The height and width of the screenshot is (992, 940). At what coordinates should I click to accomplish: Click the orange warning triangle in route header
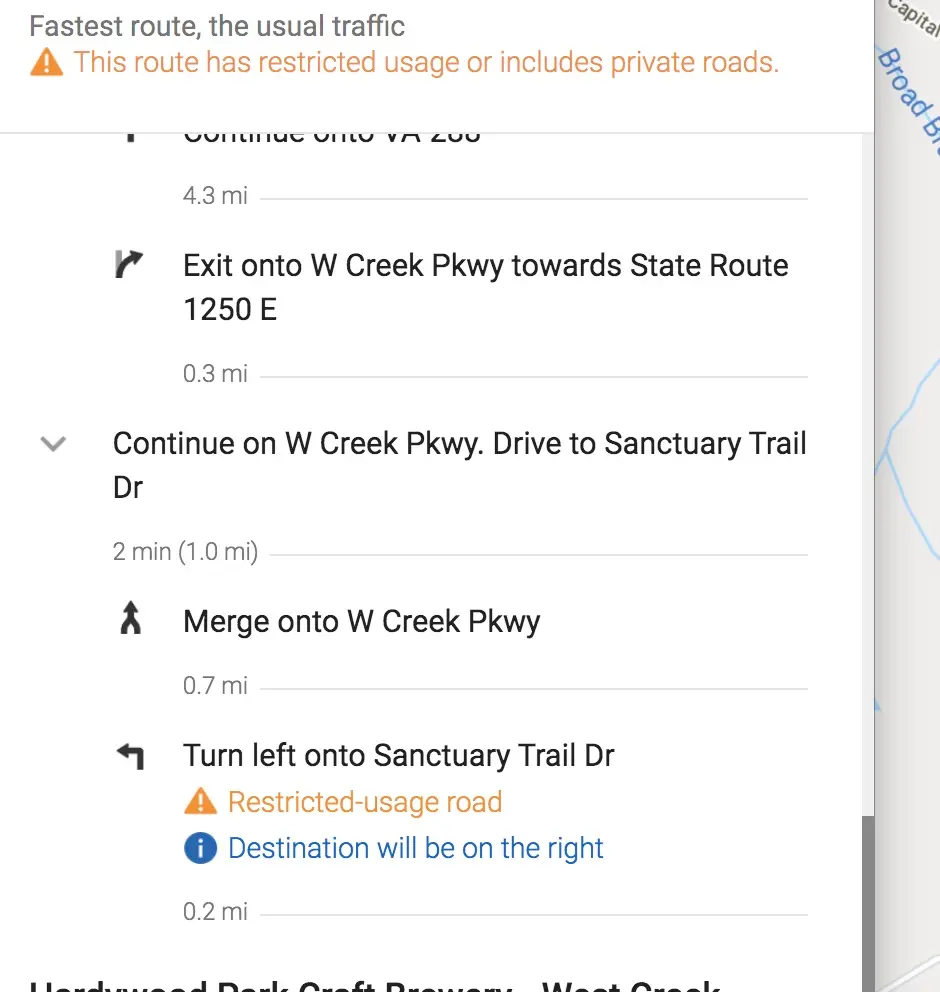46,63
